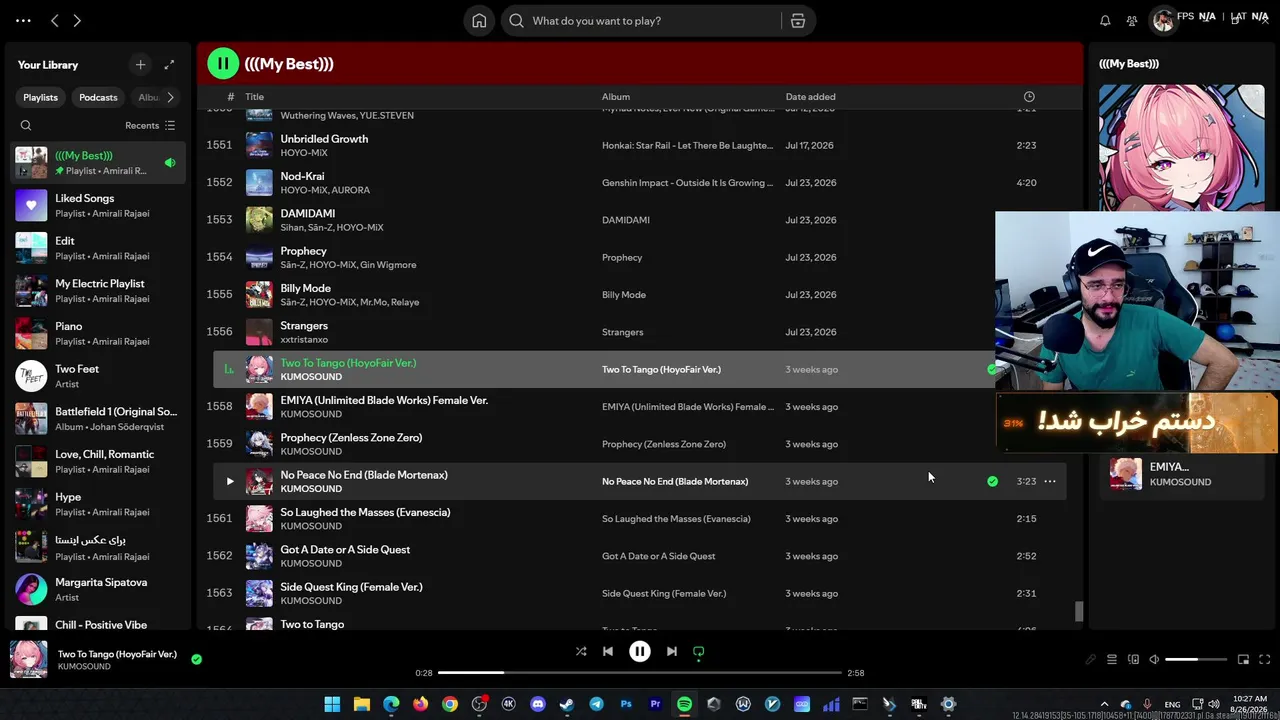Navigate back with the left arrow
The height and width of the screenshot is (720, 1280).
pos(55,21)
